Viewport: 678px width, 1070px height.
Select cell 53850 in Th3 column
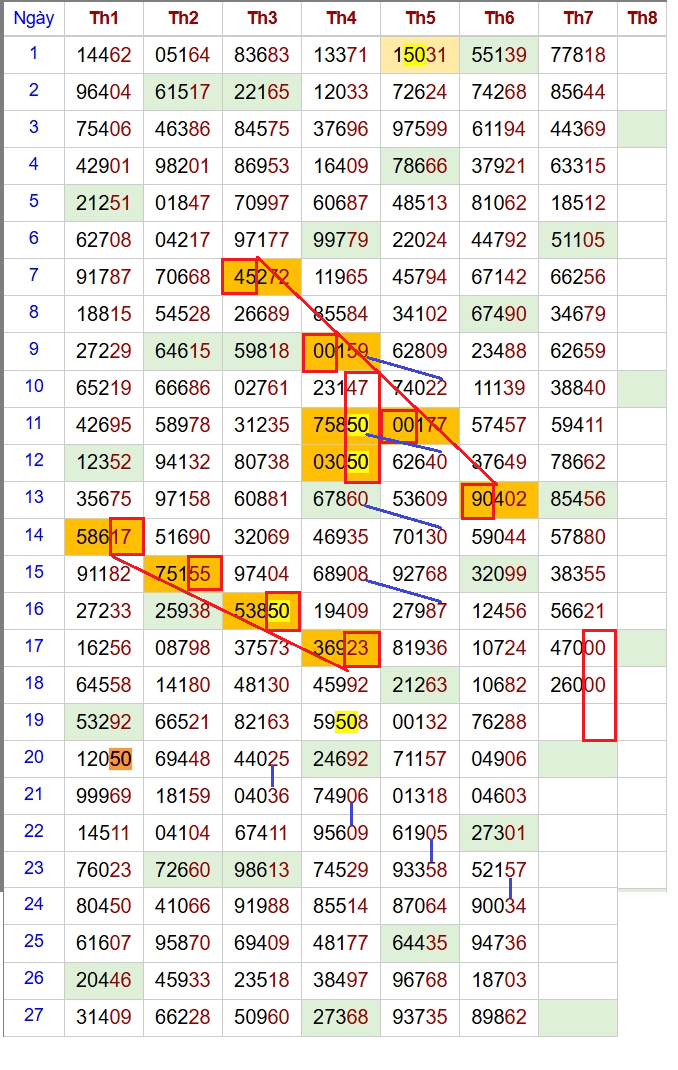[x=262, y=611]
